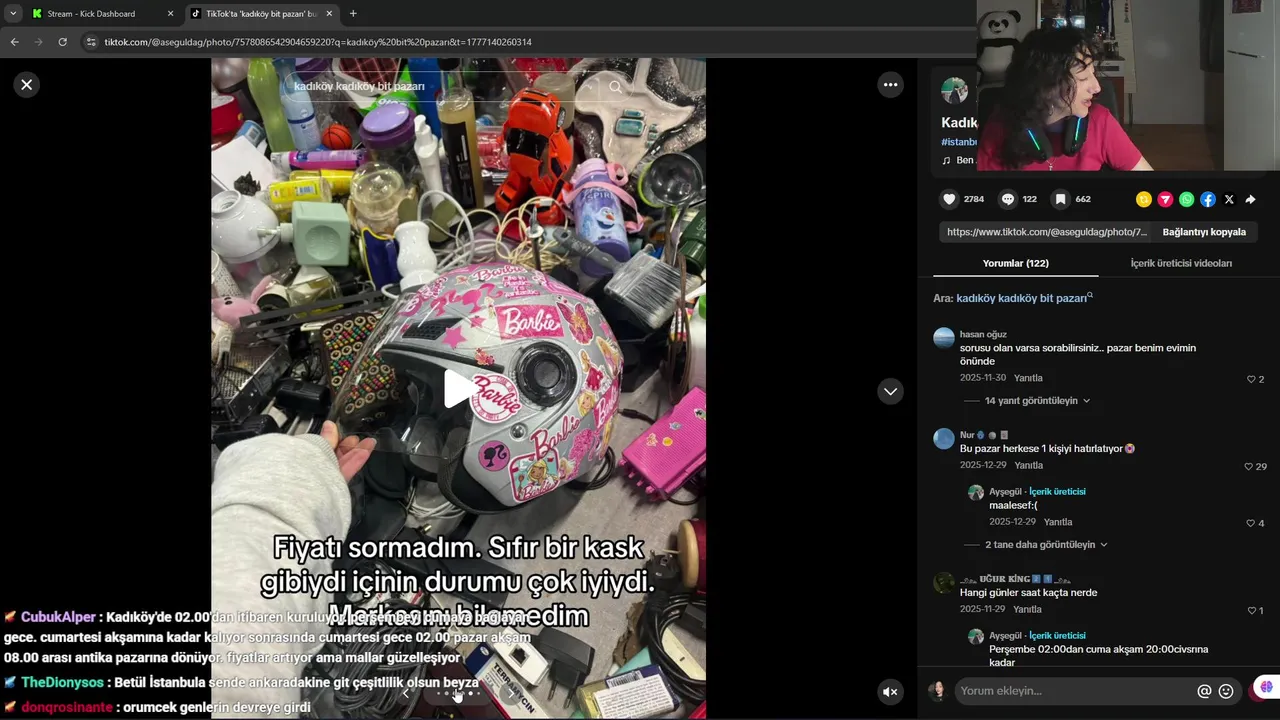The image size is (1280, 720).
Task: Unmute the sound with speaker icon
Action: (x=890, y=692)
